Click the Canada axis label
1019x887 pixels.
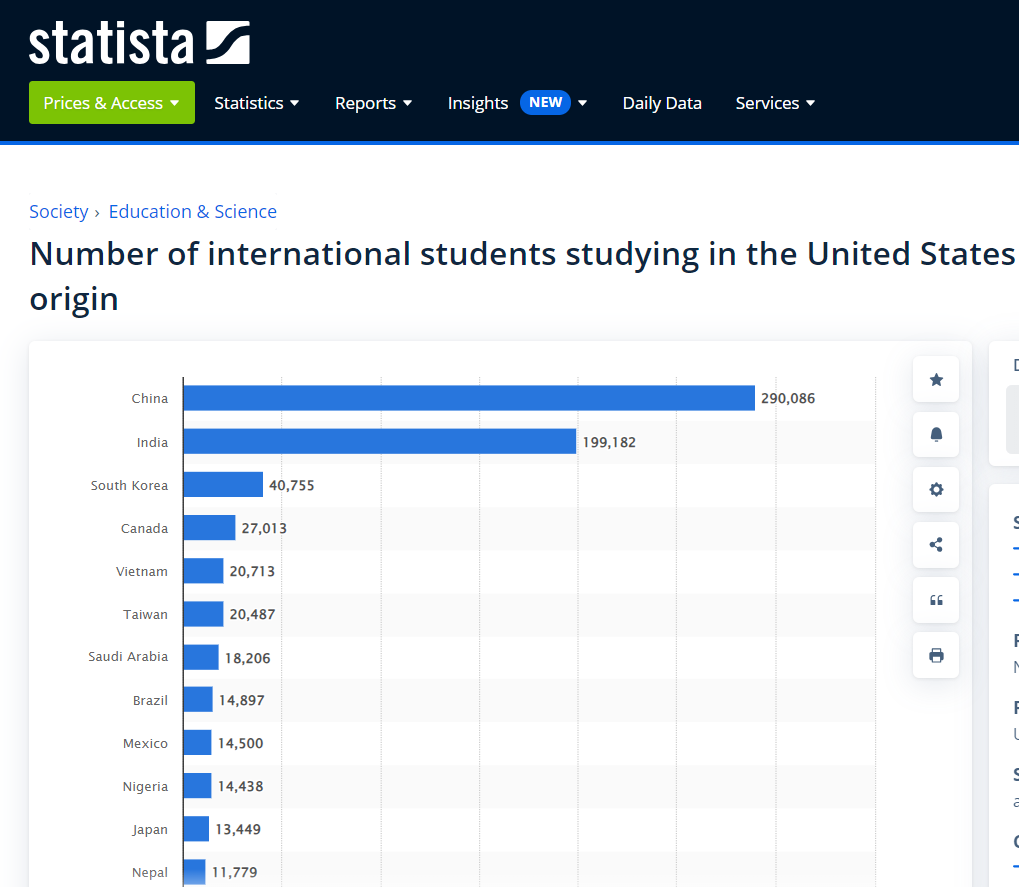tap(144, 528)
